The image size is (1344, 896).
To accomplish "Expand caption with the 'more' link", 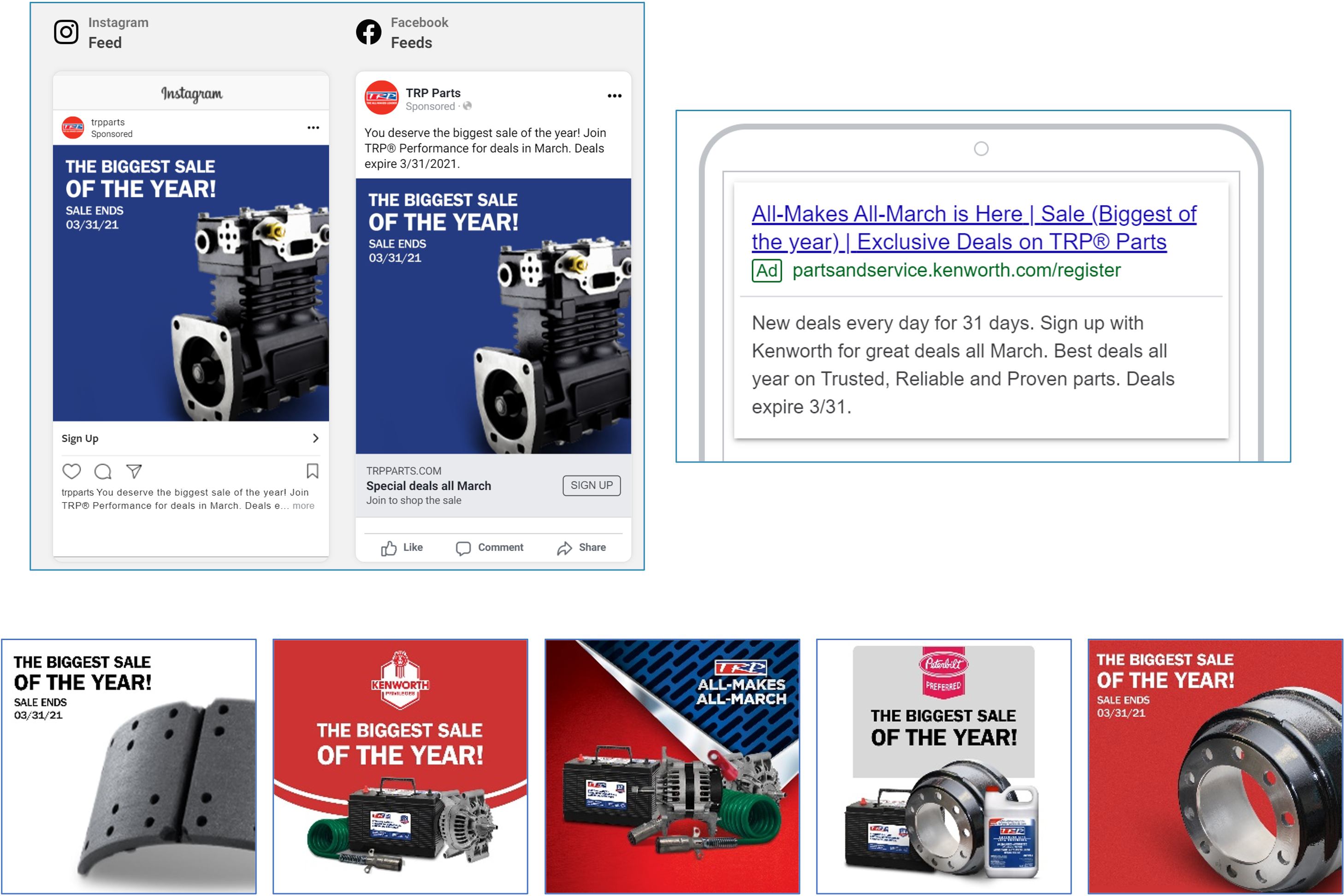I will click(x=303, y=506).
